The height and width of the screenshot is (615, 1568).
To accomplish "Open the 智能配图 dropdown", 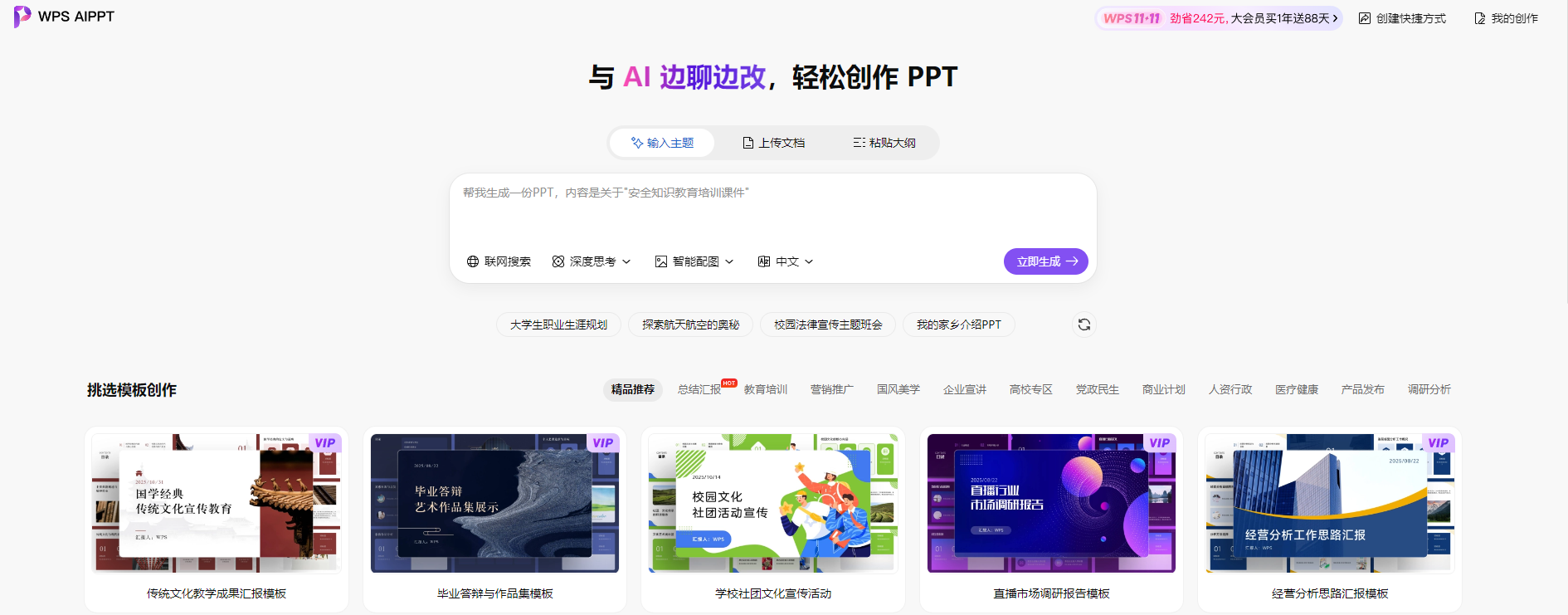I will [694, 261].
